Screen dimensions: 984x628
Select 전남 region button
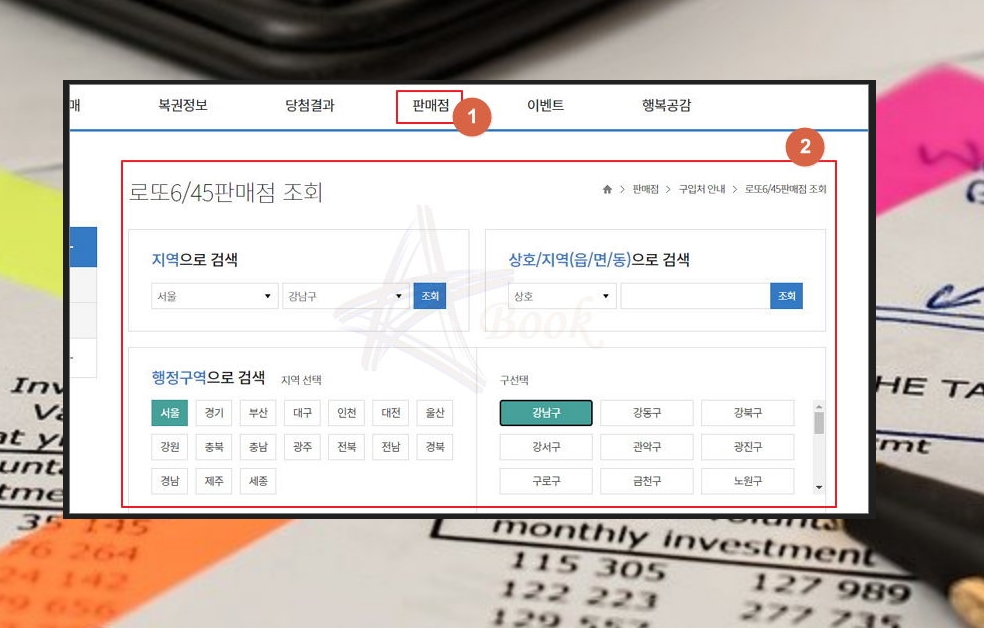point(391,447)
